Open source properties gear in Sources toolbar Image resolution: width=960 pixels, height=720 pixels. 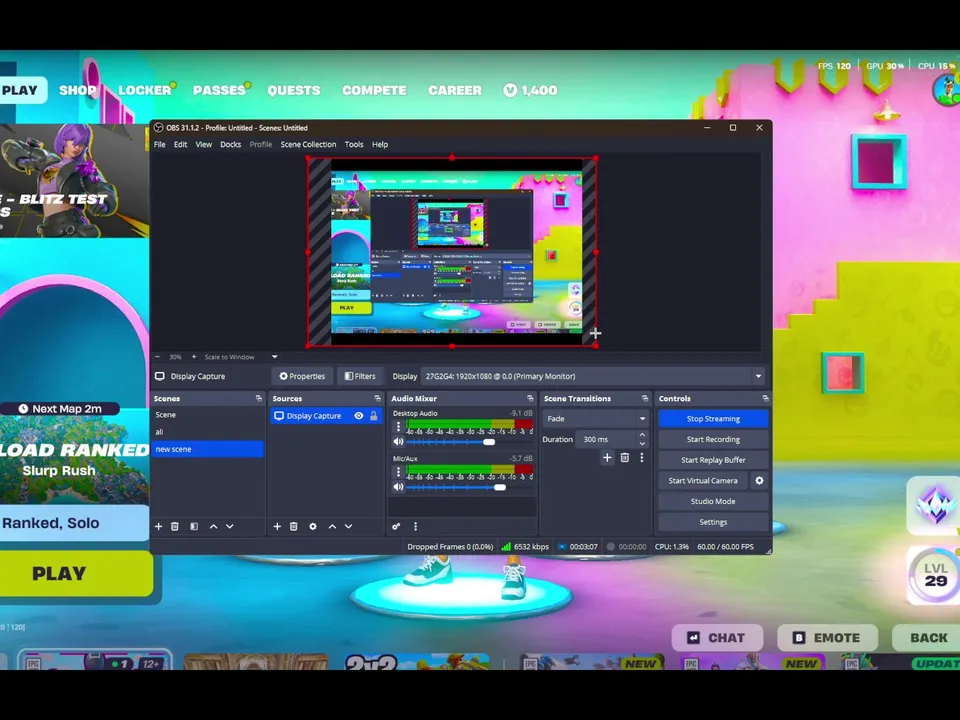(313, 527)
